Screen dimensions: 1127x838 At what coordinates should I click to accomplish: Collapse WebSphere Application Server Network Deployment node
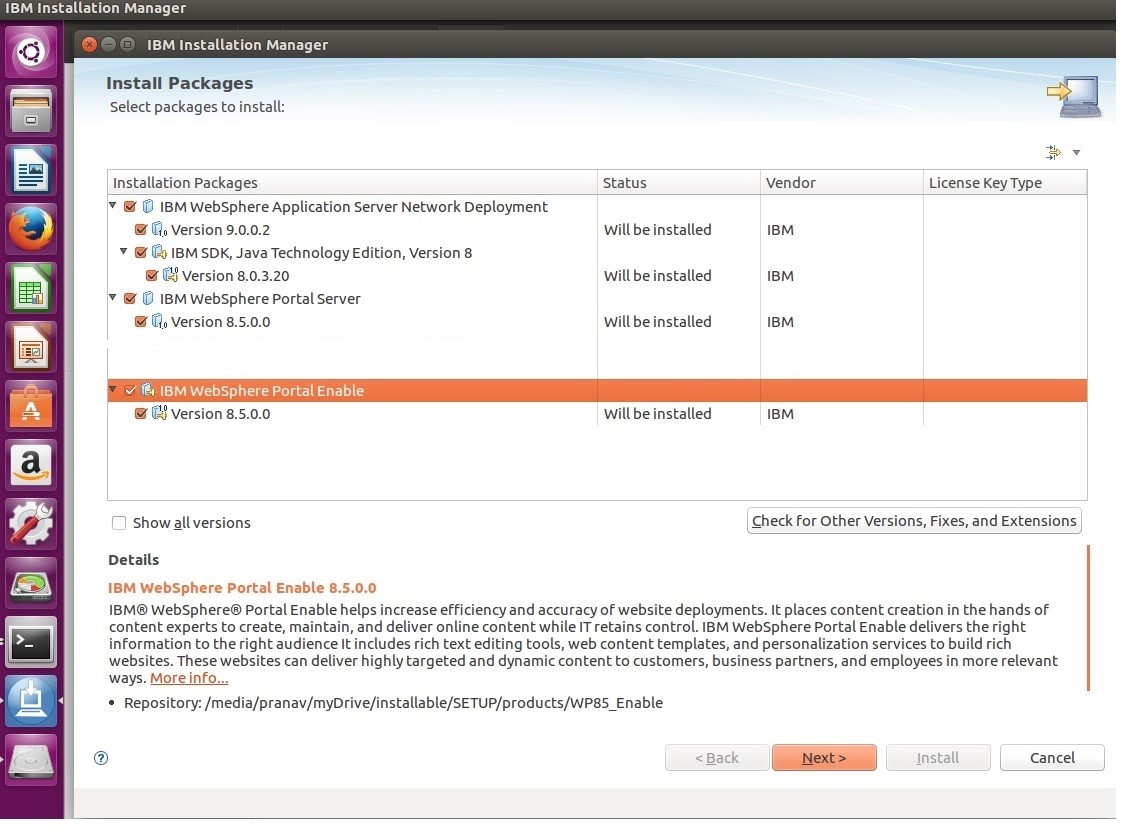pyautogui.click(x=113, y=206)
